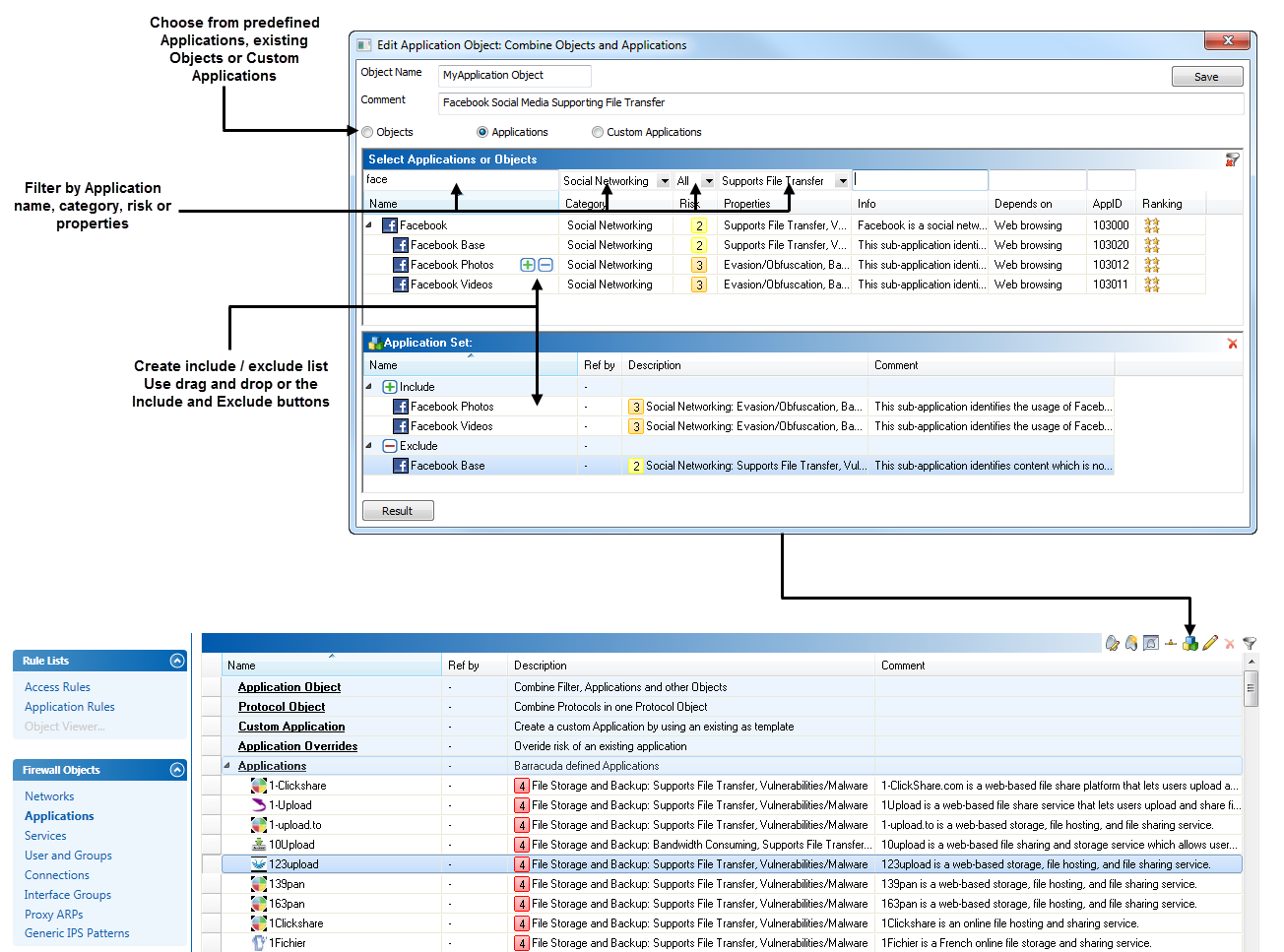Viewport: 1284px width, 952px height.
Task: Collapse the Facebook tree node
Action: (369, 225)
